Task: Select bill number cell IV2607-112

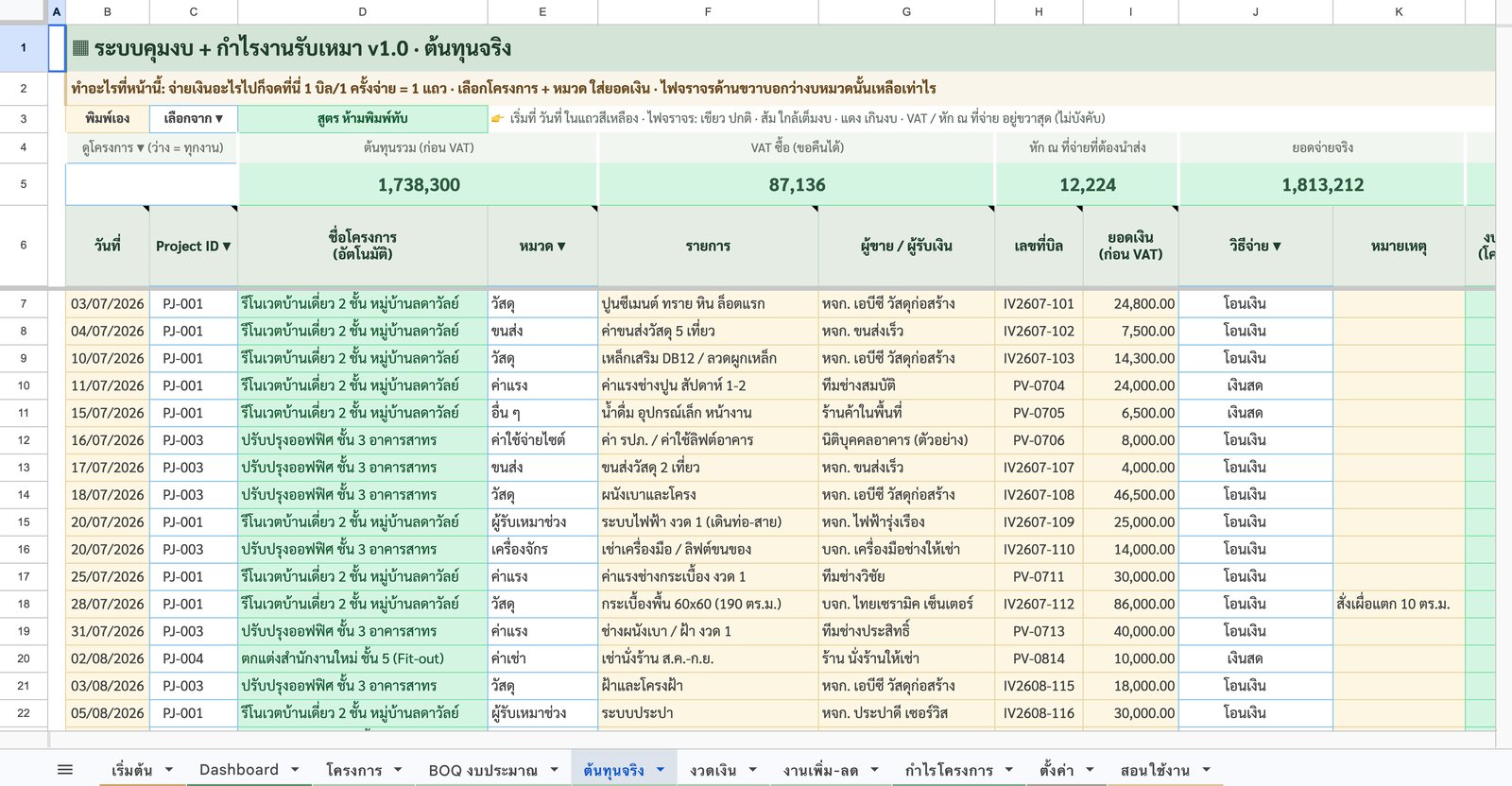Action: pyautogui.click(x=1039, y=604)
